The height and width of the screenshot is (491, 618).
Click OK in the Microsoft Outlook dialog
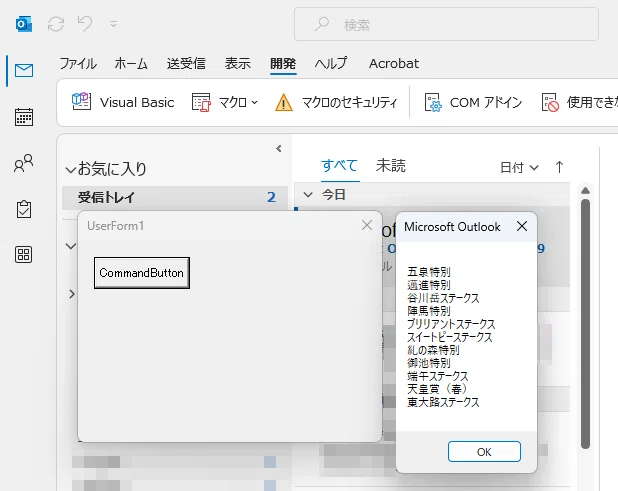pos(484,452)
